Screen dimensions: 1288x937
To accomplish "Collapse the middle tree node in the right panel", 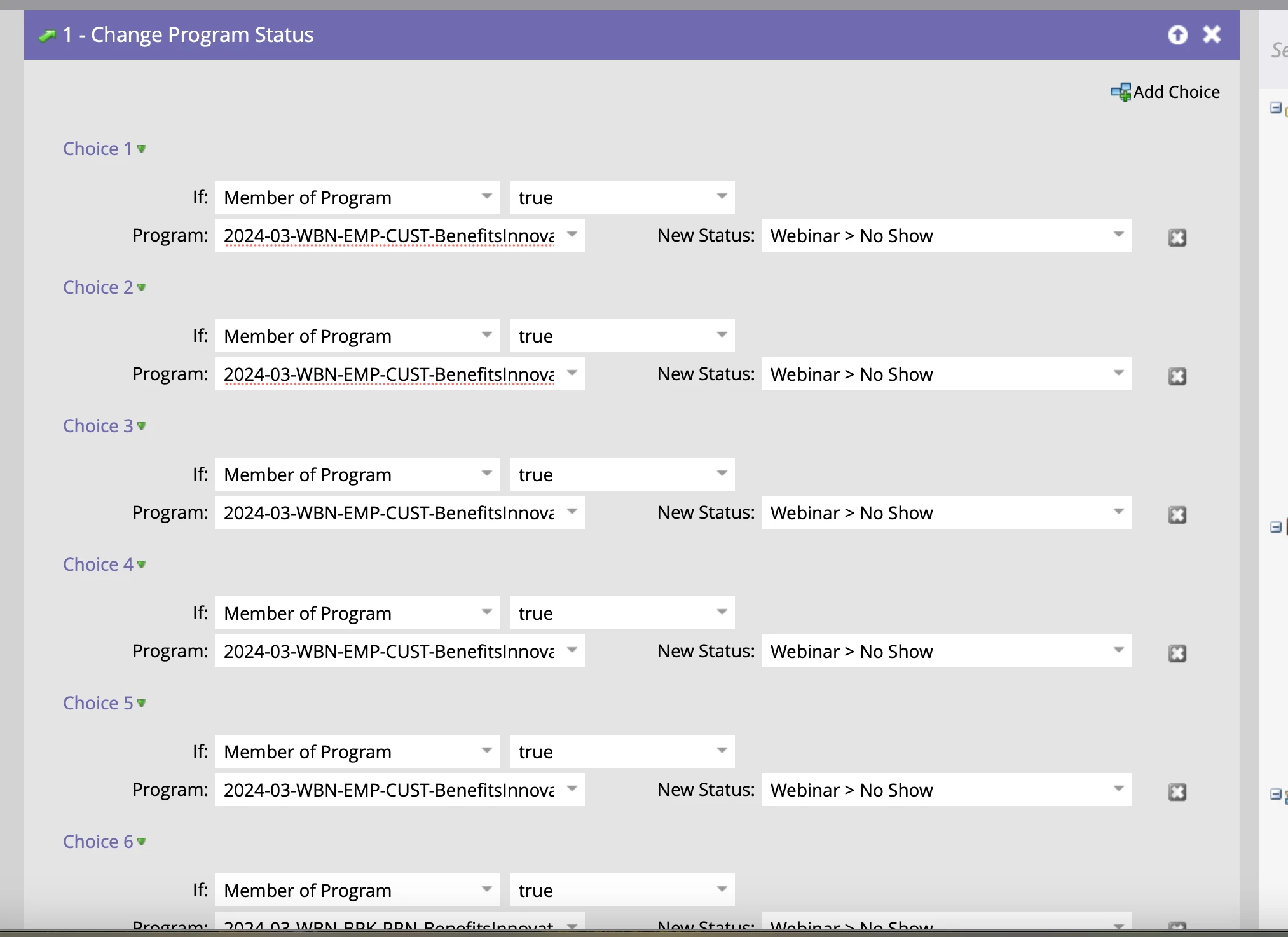I will 1275,527.
